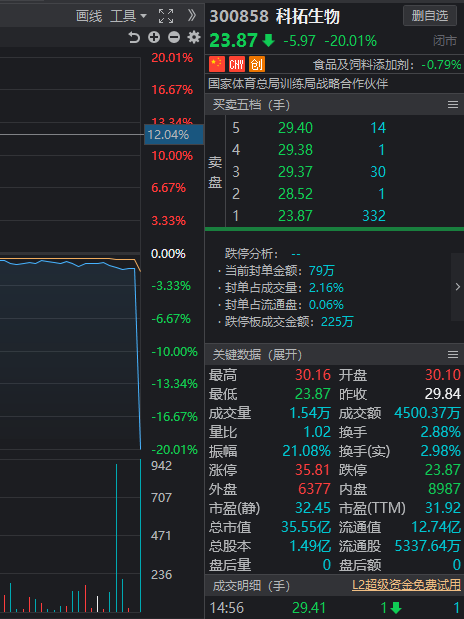Toggle fullscreen chart expand icon
Image resolution: width=464 pixels, height=619 pixels.
tap(166, 16)
